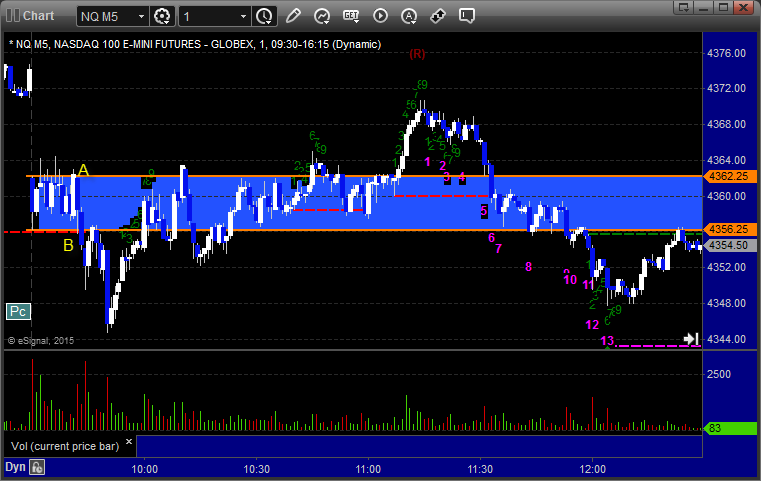Click the 2500 volume axis label

click(719, 374)
